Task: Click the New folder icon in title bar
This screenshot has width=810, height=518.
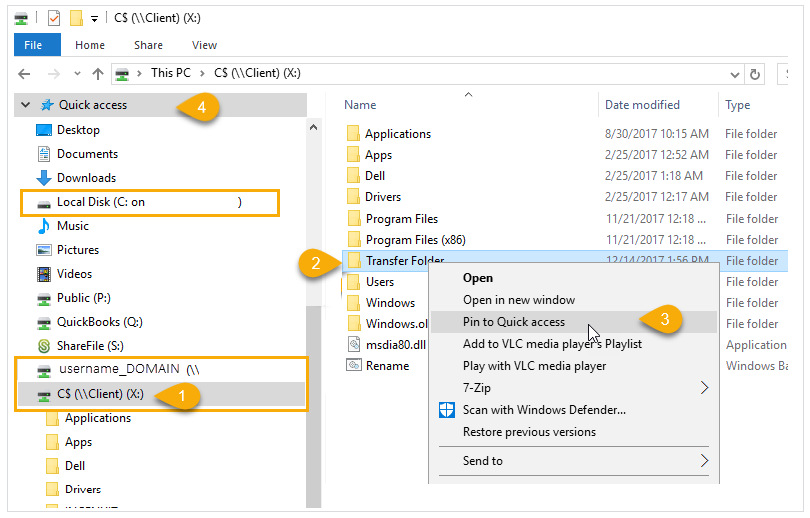Action: 76,19
